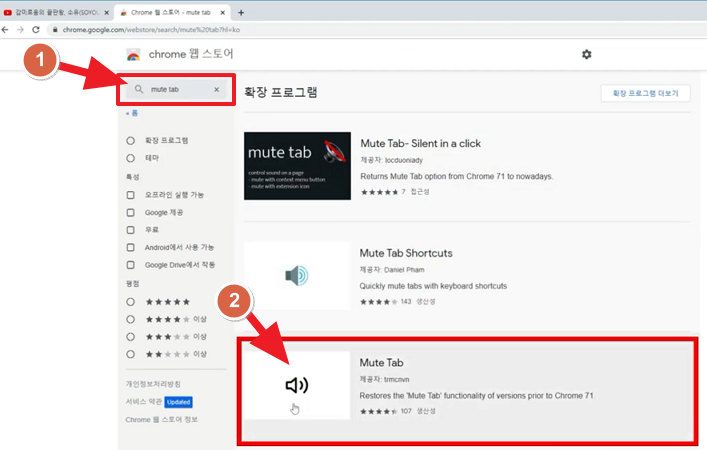The width and height of the screenshot is (707, 450).
Task: Select the 확장 프로그램 radio button
Action: (130, 141)
